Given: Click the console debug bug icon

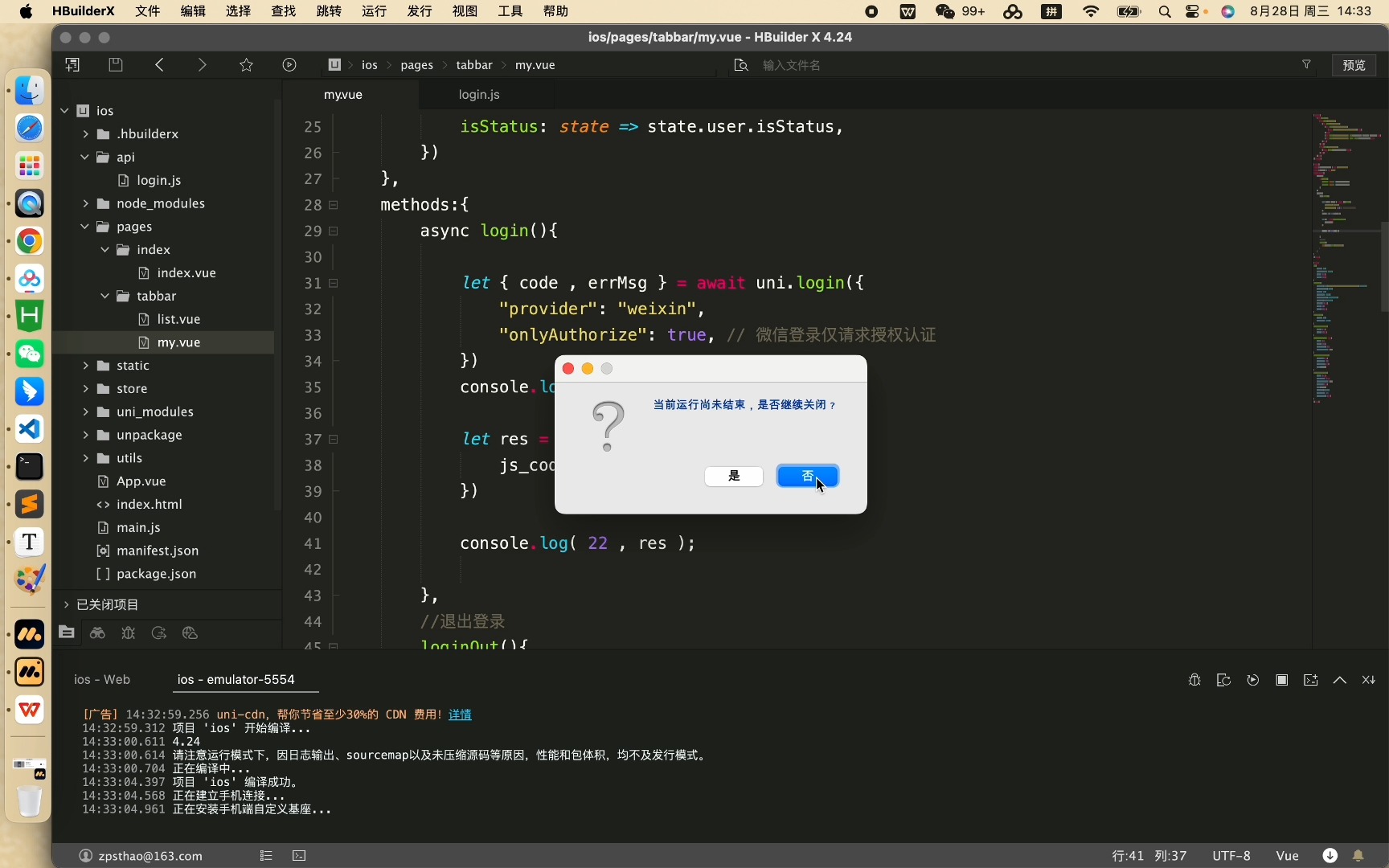Looking at the screenshot, I should pos(1194,680).
